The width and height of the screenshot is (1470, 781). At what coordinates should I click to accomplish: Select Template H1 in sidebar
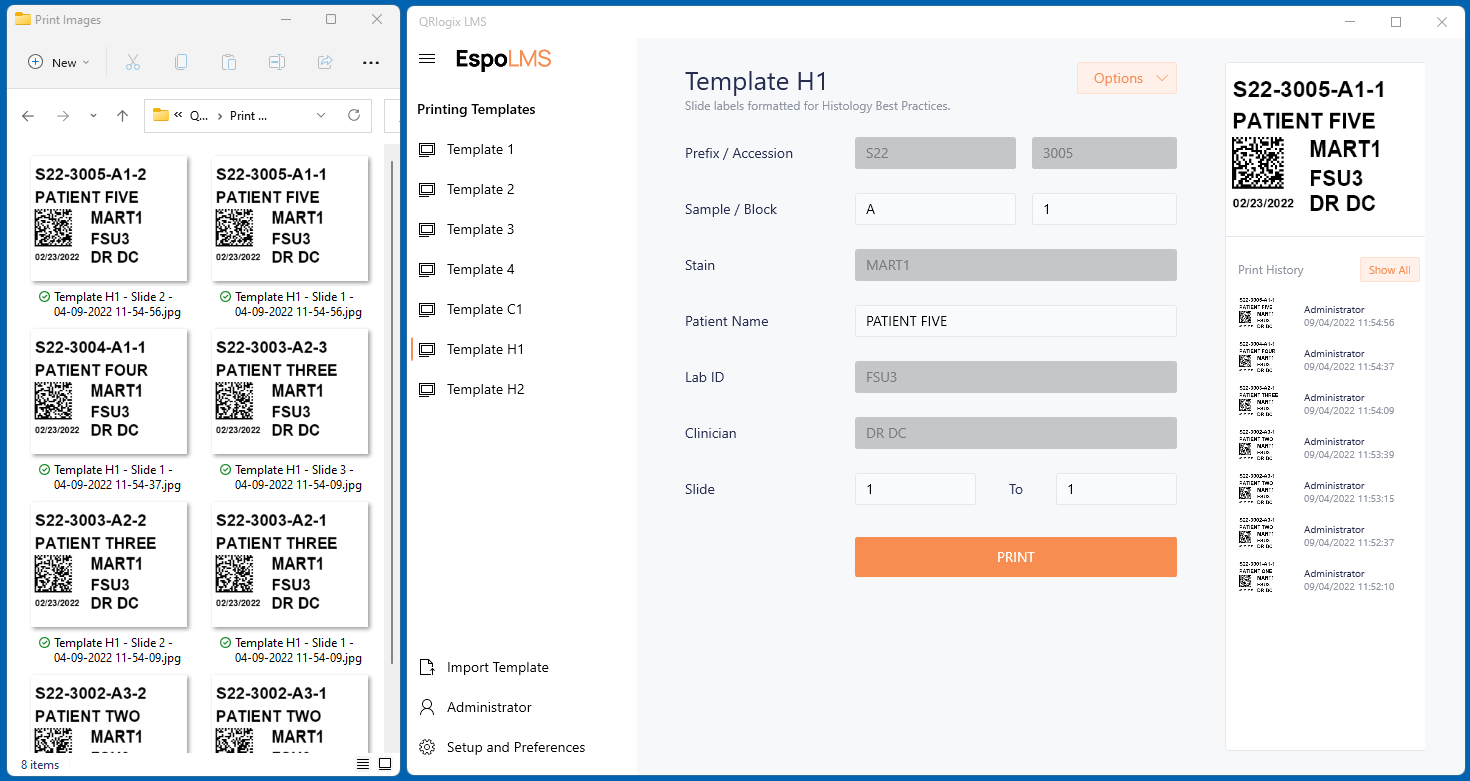pyautogui.click(x=485, y=349)
